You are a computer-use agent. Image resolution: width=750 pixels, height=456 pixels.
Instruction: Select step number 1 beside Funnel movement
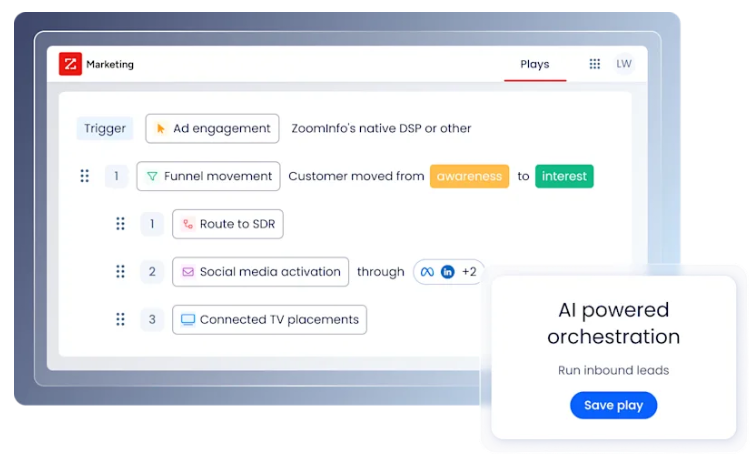pos(116,176)
